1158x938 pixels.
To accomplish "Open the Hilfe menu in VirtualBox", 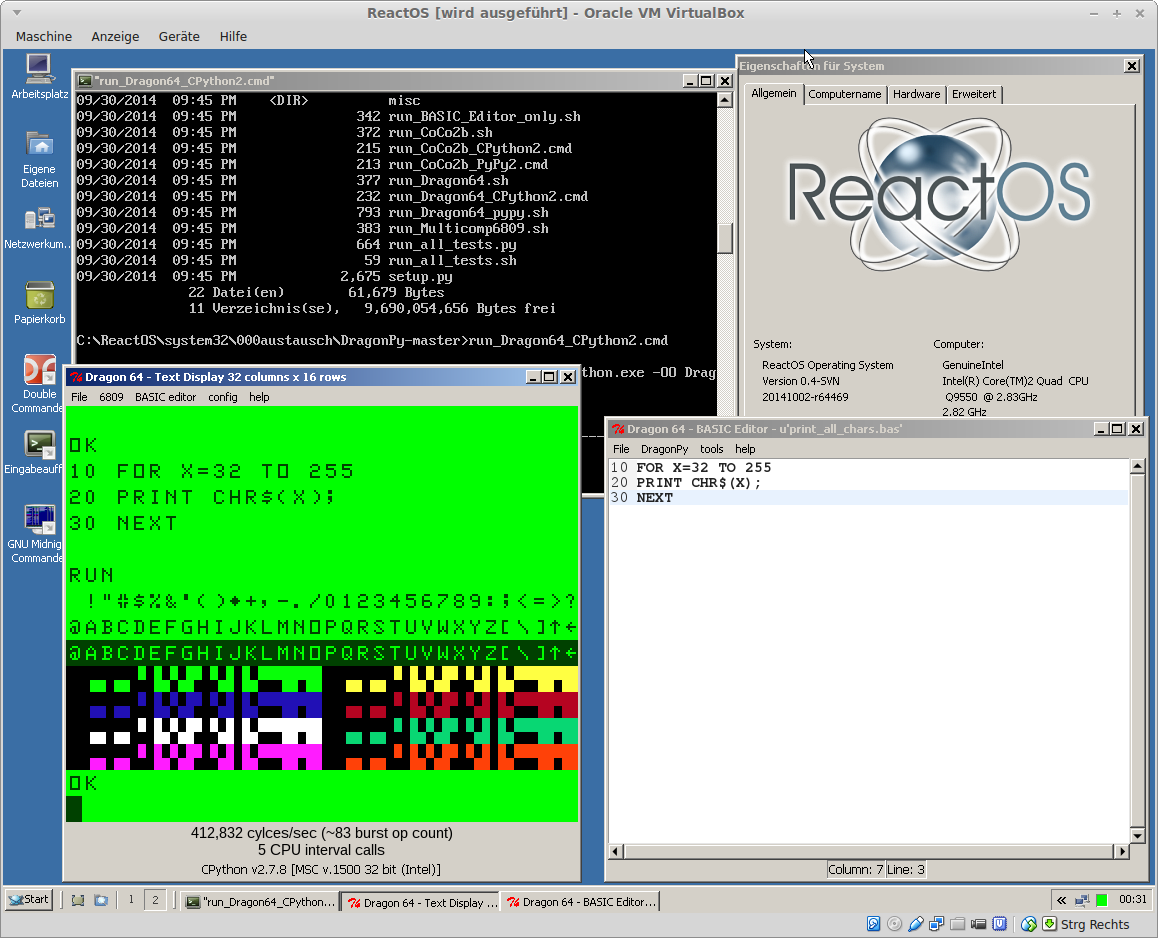I will [233, 36].
